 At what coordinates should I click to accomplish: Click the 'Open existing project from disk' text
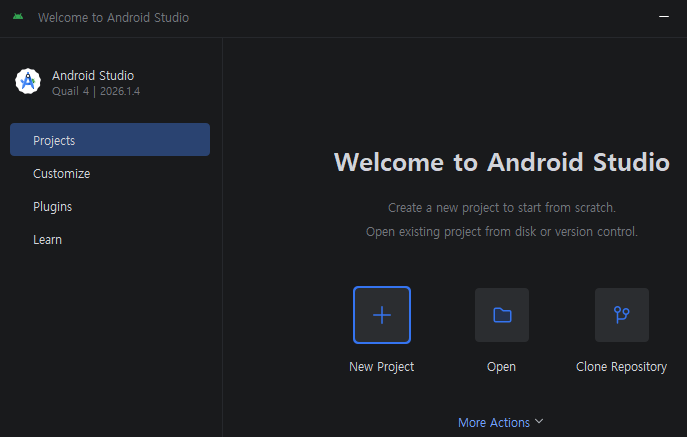click(502, 231)
